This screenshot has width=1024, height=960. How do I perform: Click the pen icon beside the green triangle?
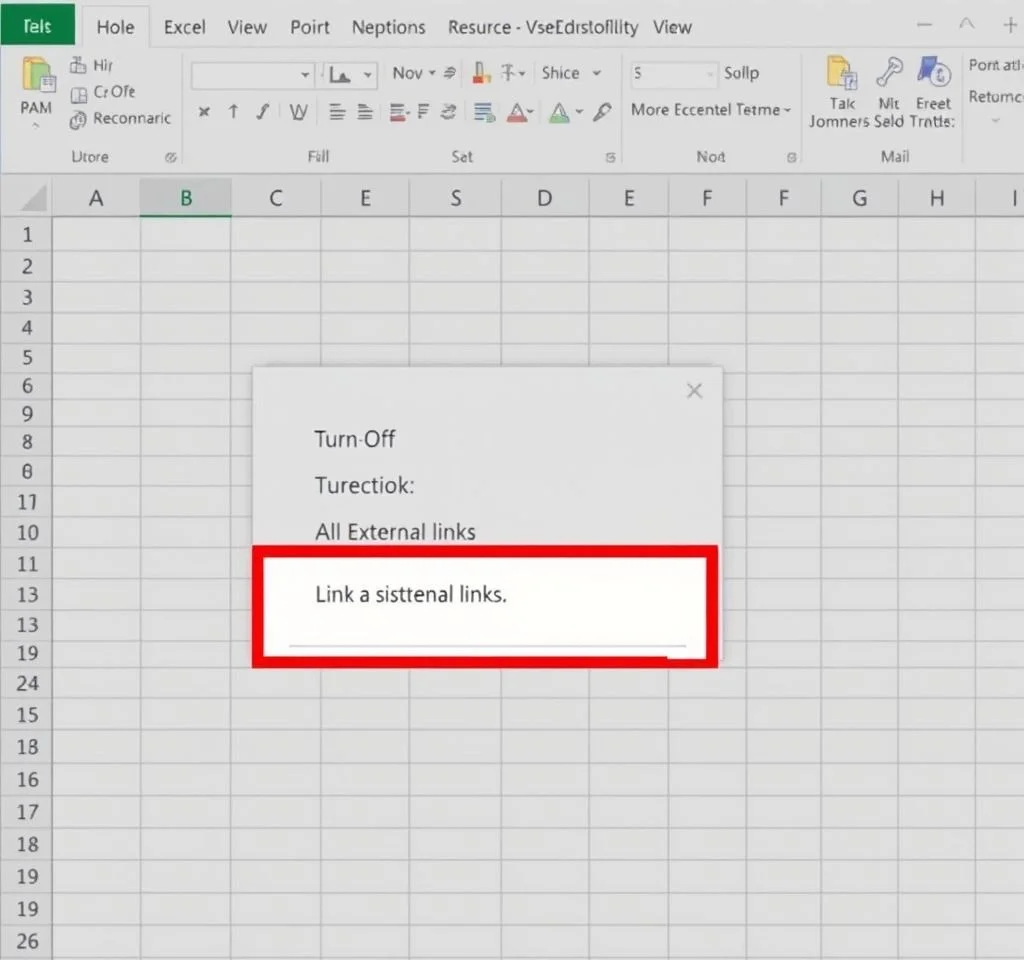(x=602, y=112)
